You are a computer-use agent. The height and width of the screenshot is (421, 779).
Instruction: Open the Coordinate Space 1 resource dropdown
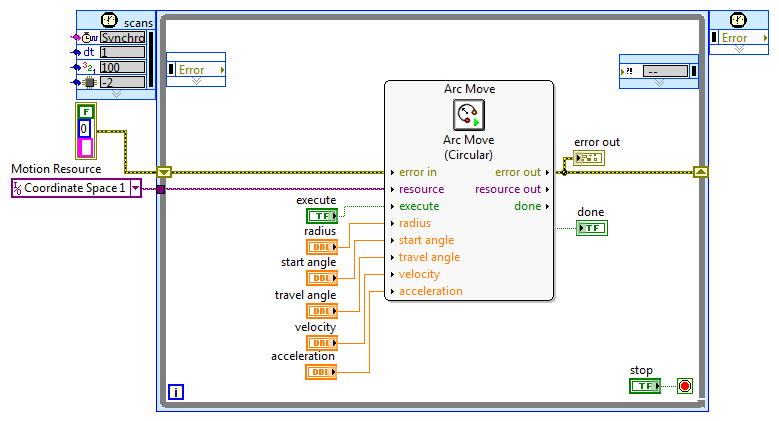point(135,188)
